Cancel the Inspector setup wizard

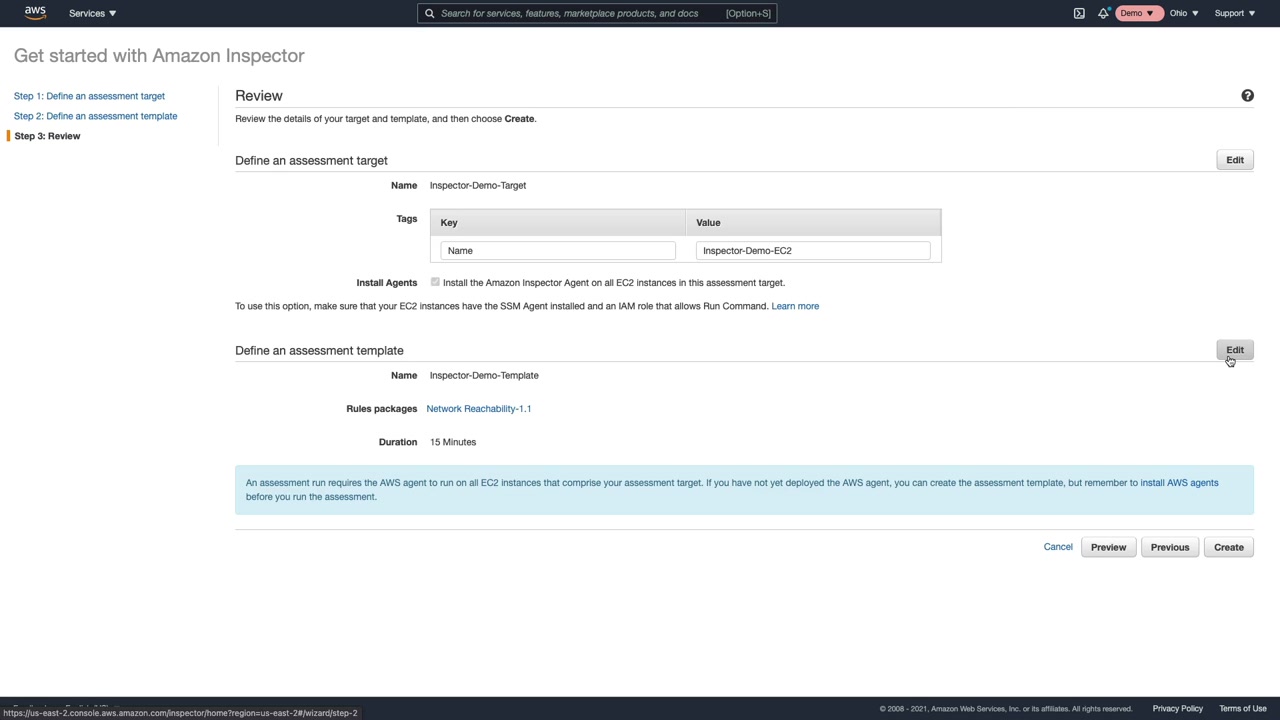(1058, 547)
